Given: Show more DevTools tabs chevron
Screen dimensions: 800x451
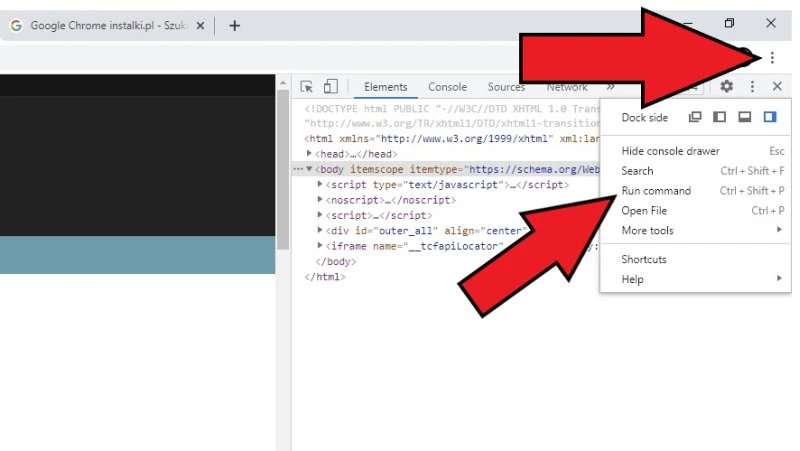Looking at the screenshot, I should pos(610,87).
